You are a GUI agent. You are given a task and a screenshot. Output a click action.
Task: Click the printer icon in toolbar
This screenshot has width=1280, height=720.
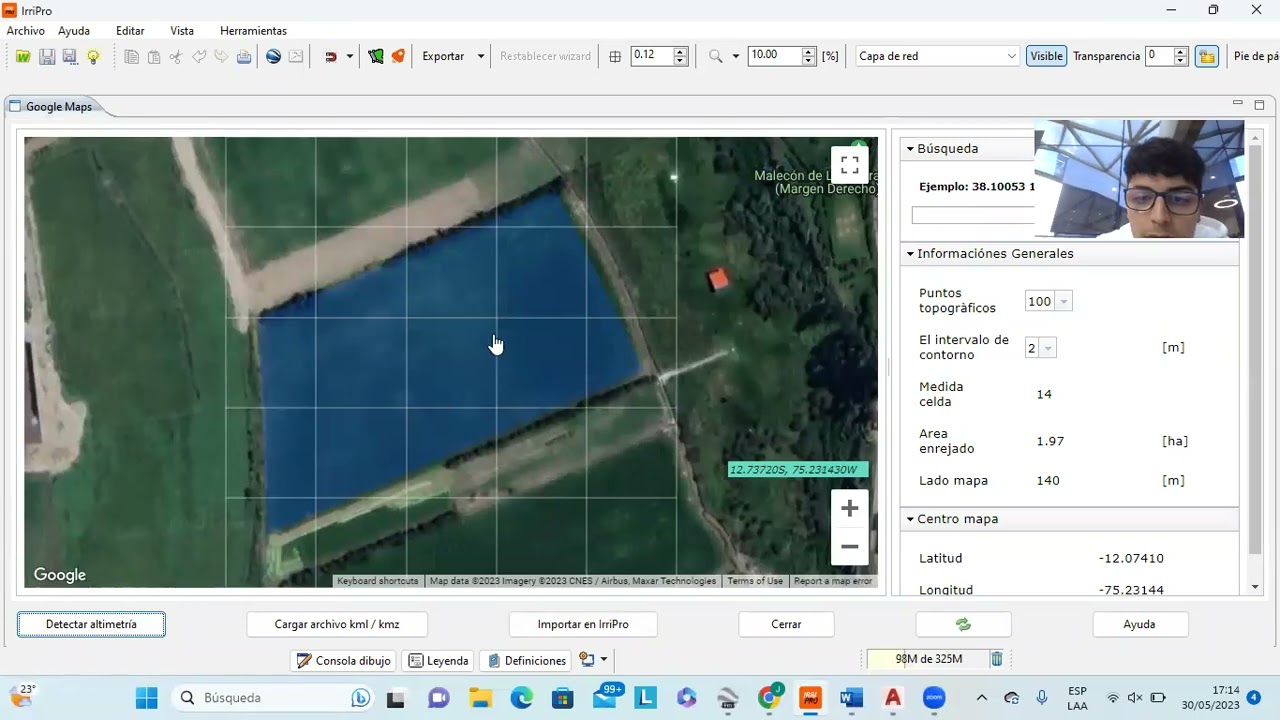point(244,57)
